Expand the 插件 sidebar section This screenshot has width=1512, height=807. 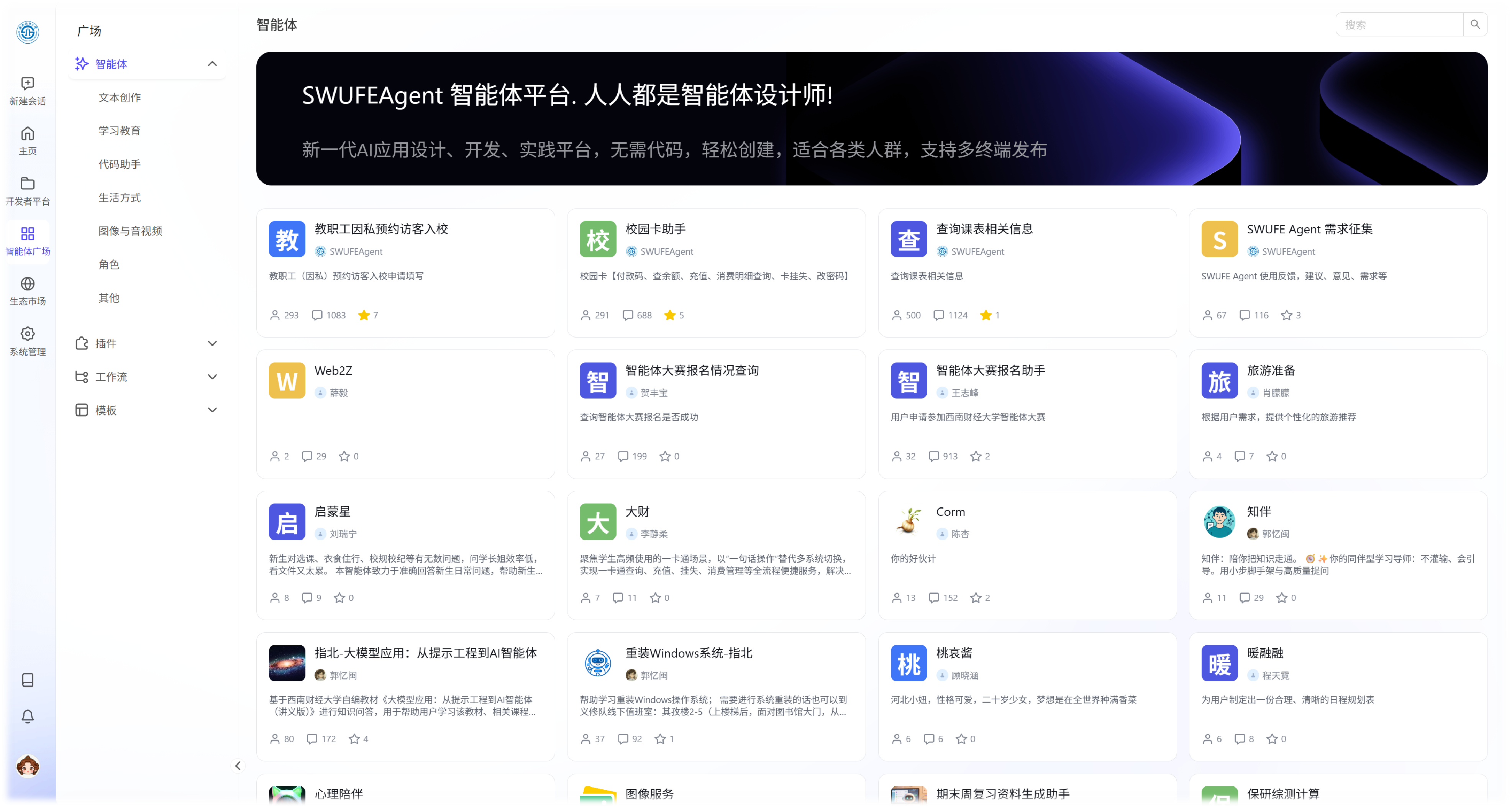pyautogui.click(x=213, y=343)
